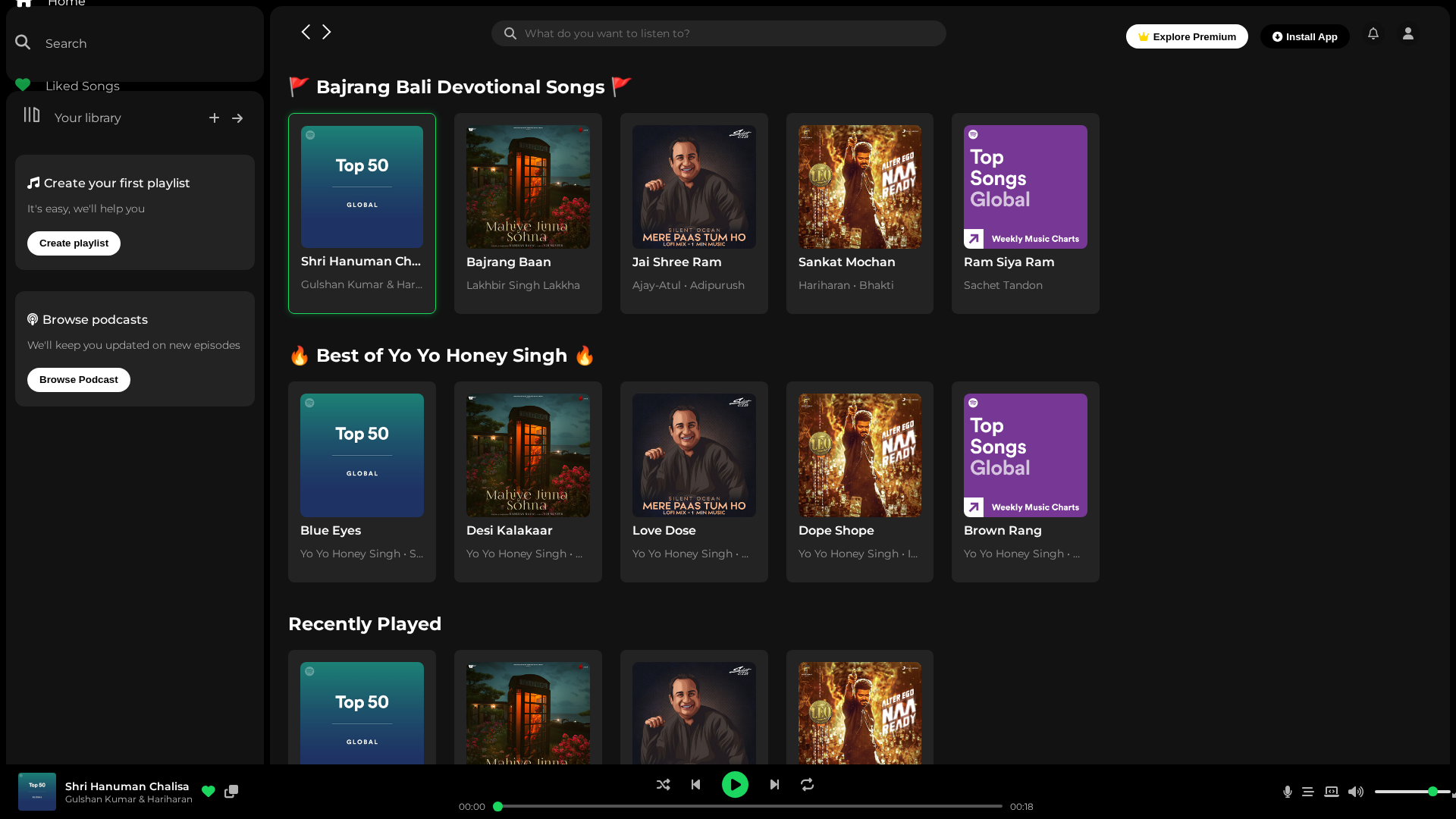
Task: Play the current track
Action: tap(735, 784)
